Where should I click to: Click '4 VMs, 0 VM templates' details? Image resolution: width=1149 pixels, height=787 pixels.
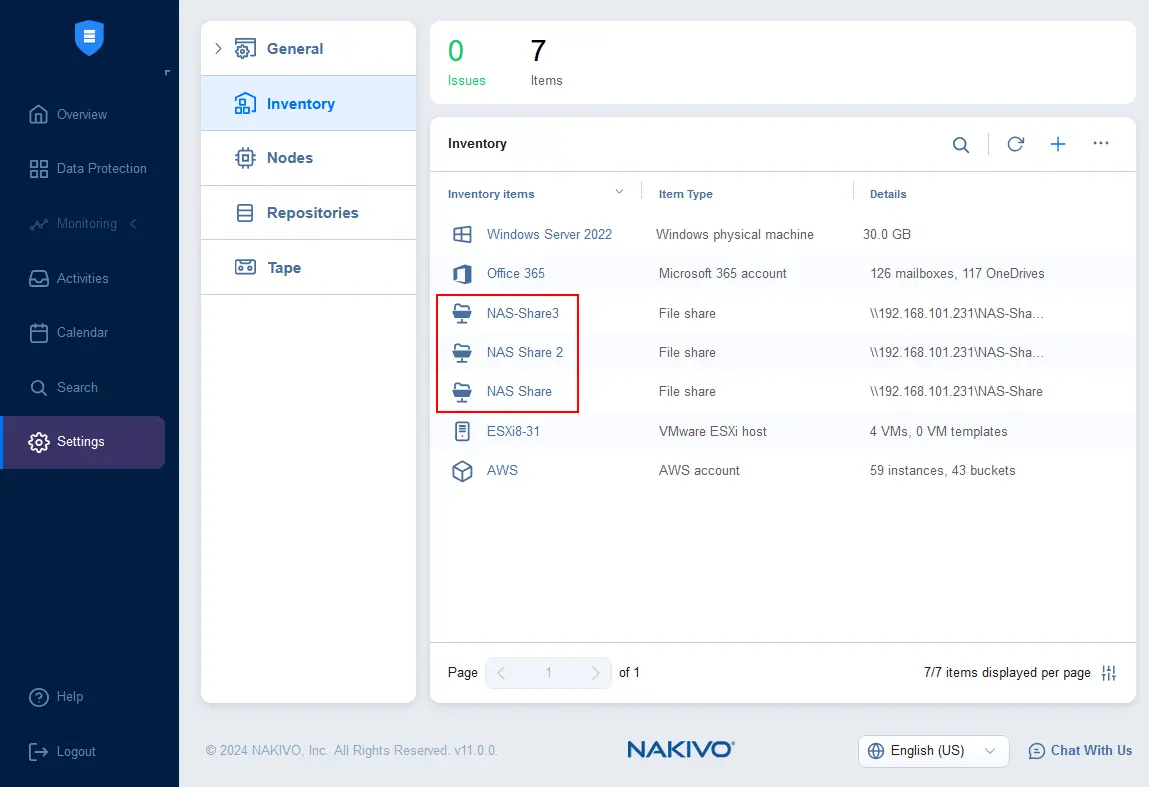tap(938, 432)
